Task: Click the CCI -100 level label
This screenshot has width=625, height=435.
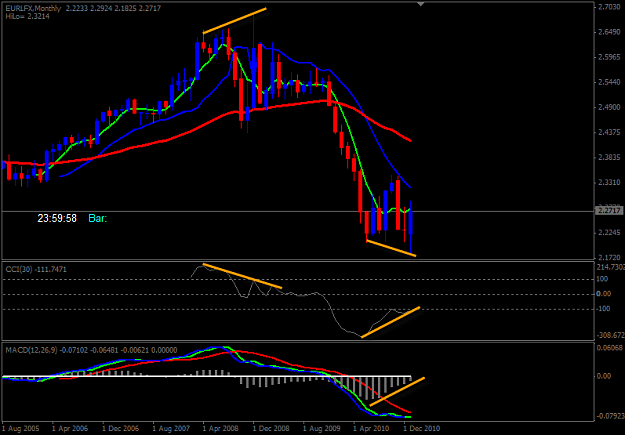Action: pos(604,309)
